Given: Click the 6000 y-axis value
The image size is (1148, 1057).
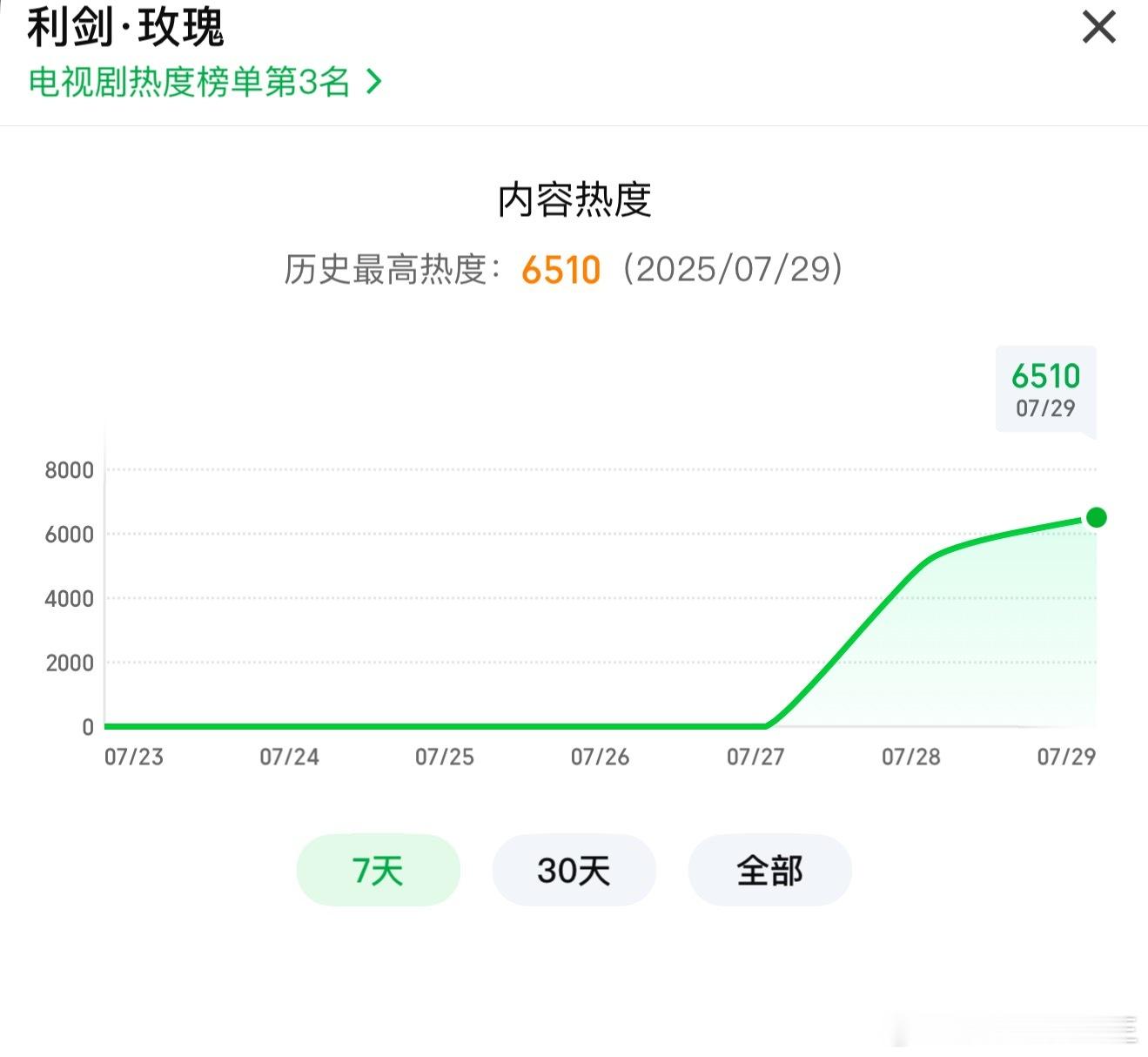Looking at the screenshot, I should (x=70, y=535).
